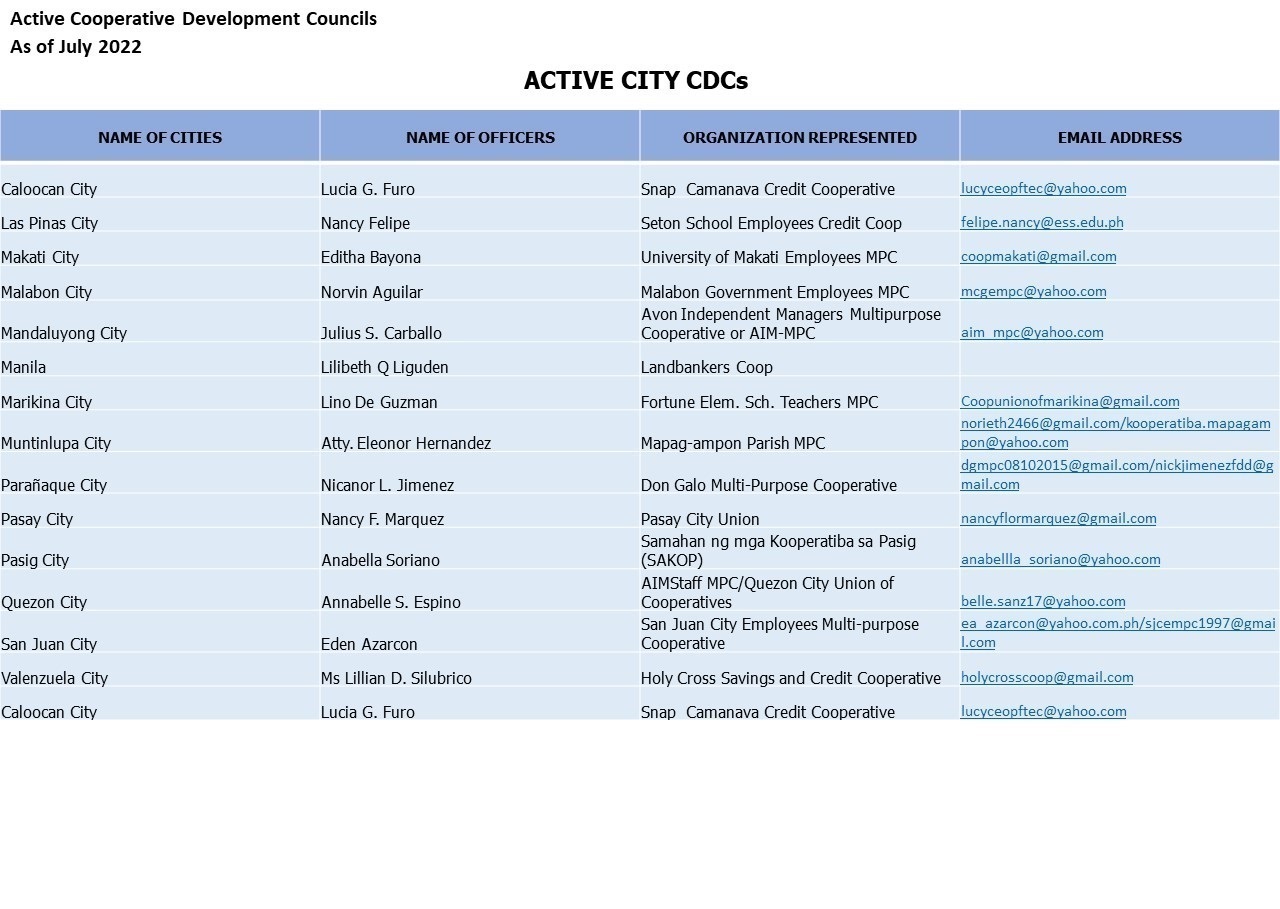Click the coopmakati@gmail.com email link
Viewport: 1280px width, 909px height.
tap(1038, 256)
